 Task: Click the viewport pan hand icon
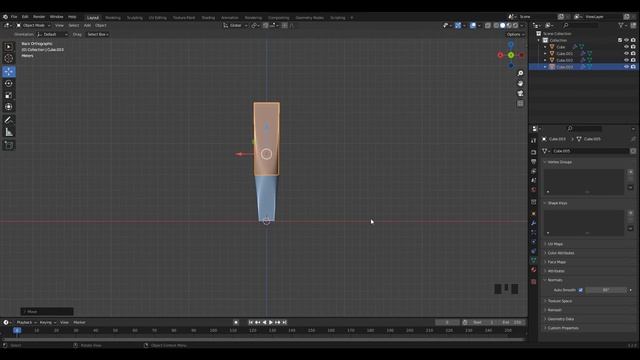tap(520, 83)
